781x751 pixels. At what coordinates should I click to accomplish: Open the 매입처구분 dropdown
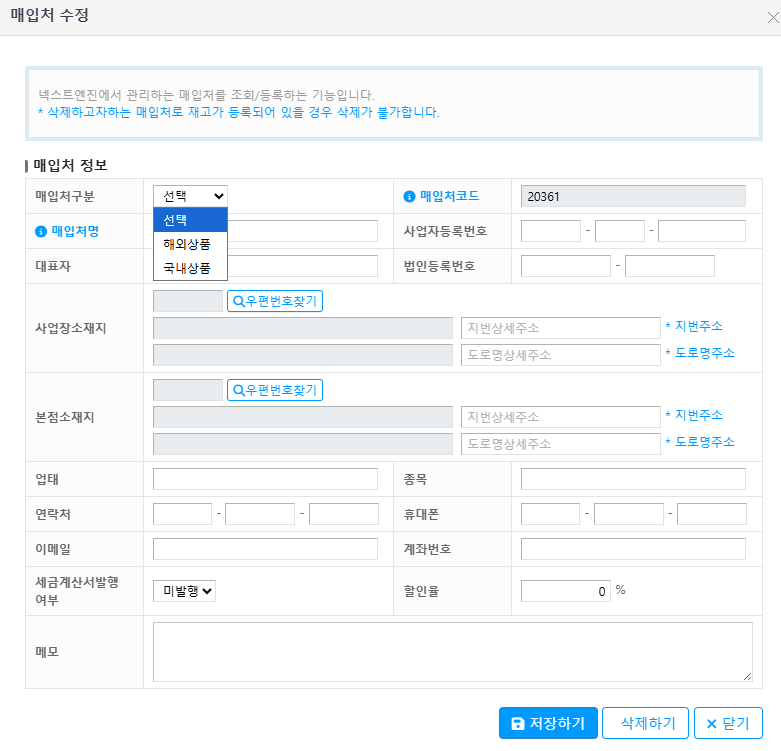click(190, 196)
